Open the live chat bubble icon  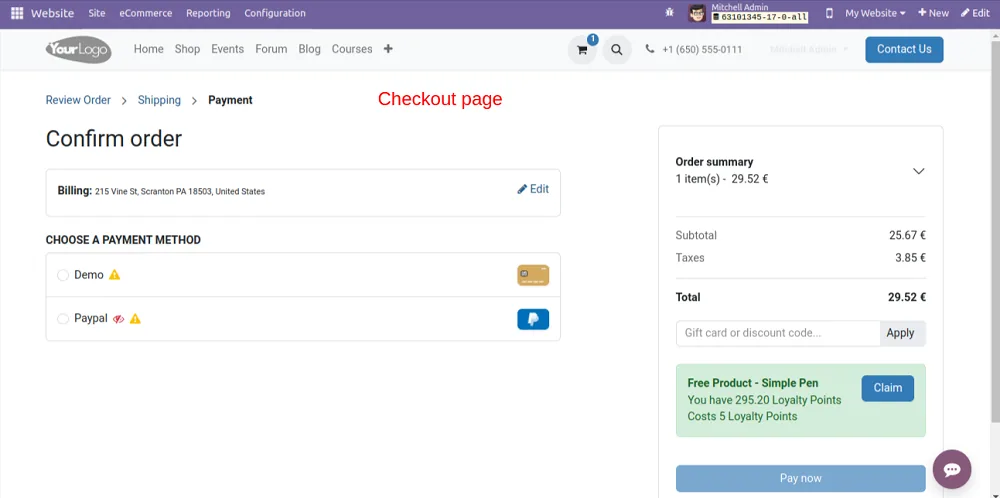coord(952,469)
